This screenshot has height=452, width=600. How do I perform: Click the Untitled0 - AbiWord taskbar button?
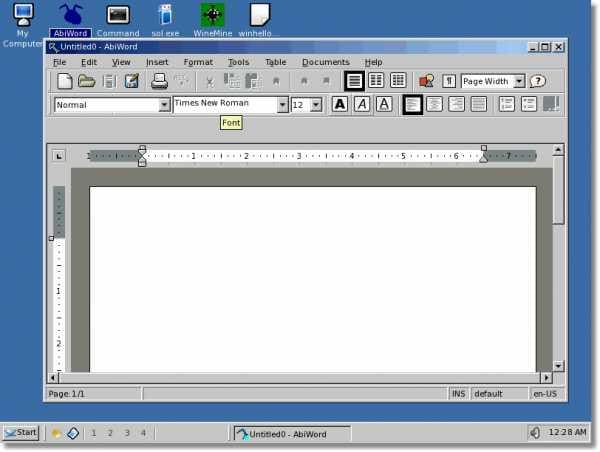[292, 434]
